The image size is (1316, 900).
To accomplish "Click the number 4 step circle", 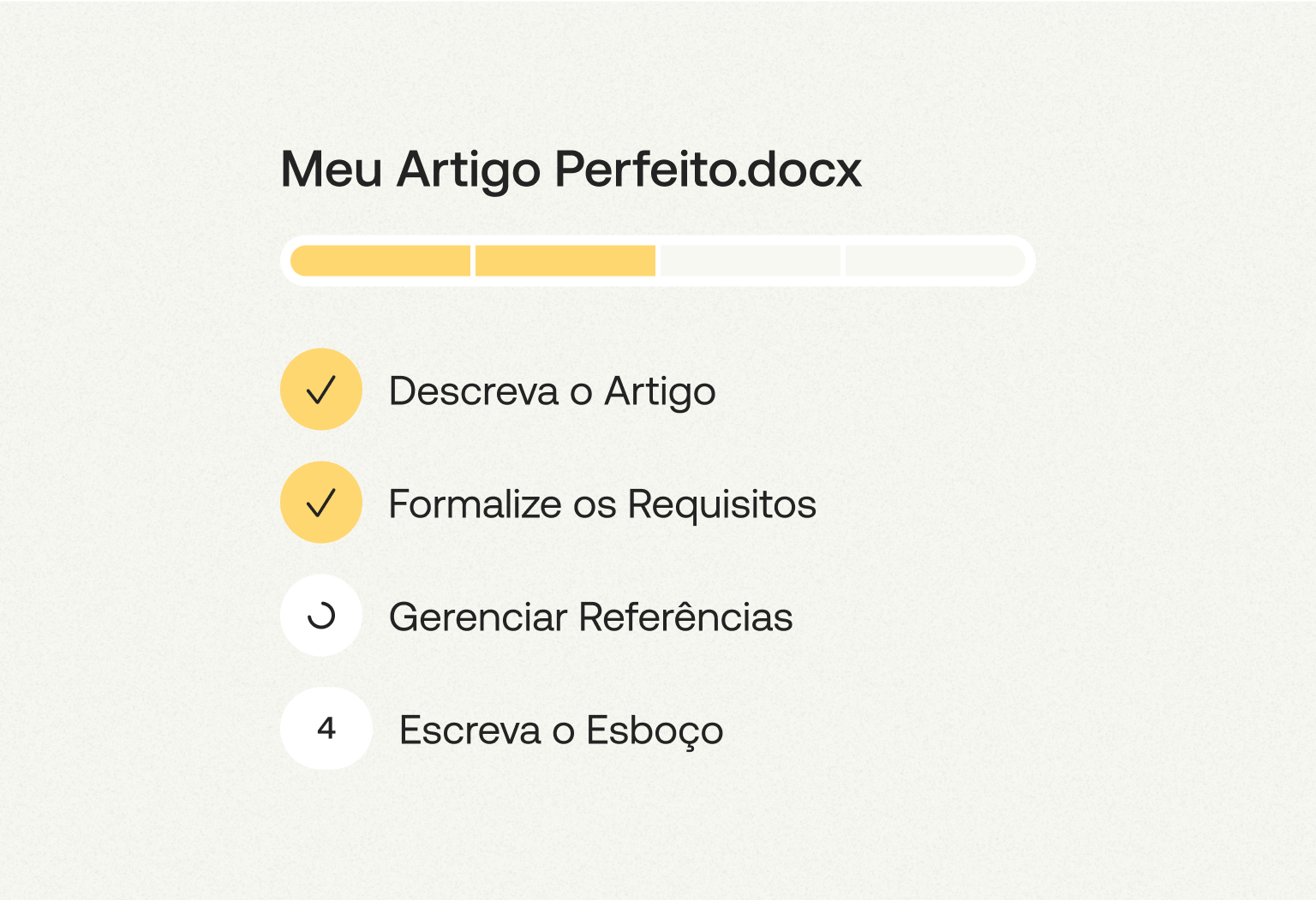I will 326,729.
